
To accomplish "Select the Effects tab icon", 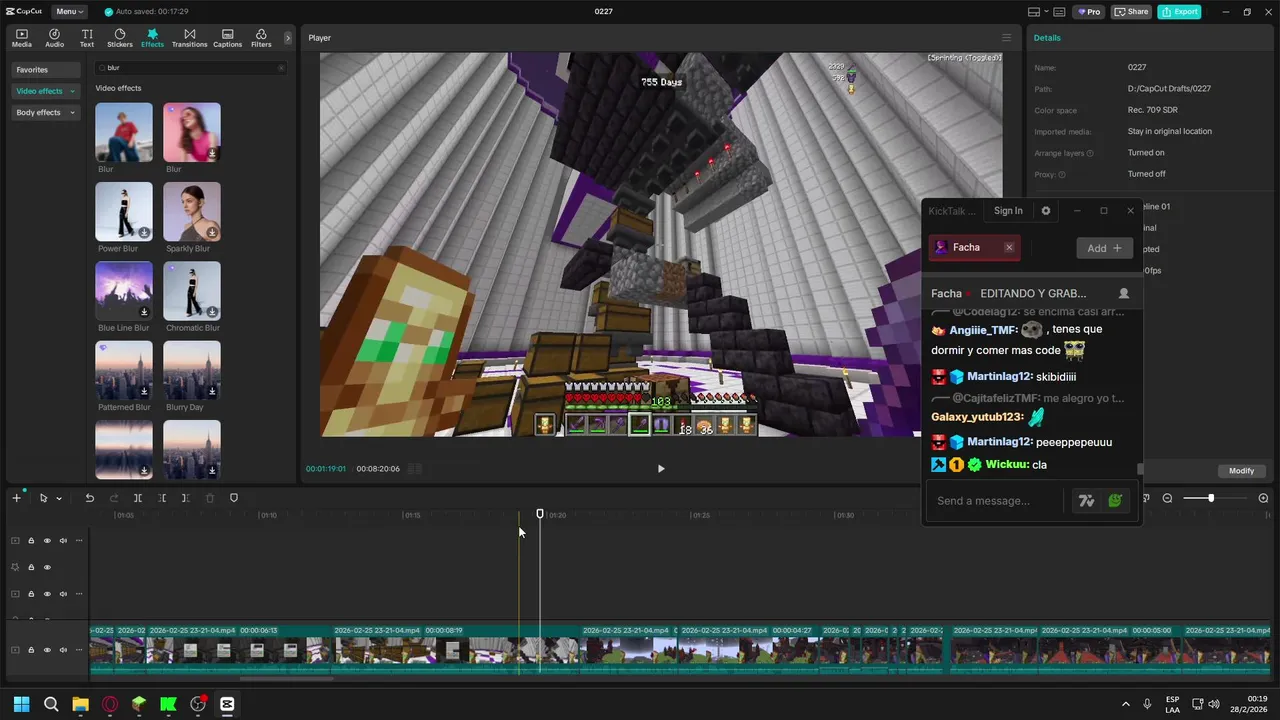I will [152, 38].
